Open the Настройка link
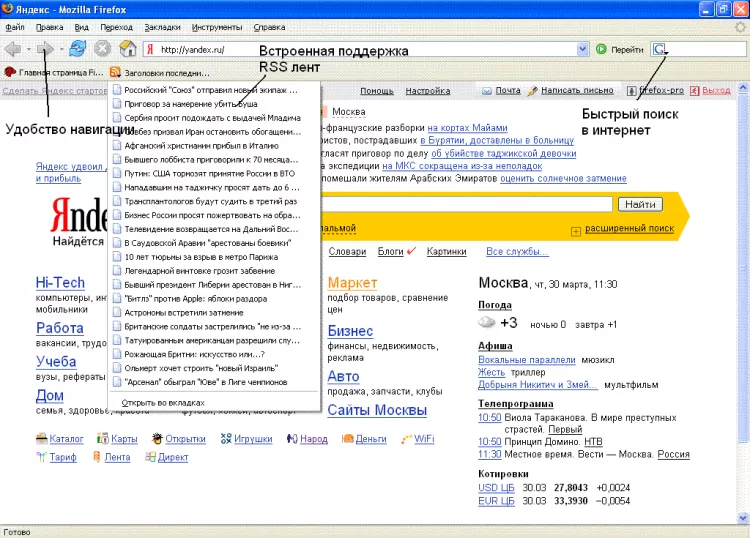The image size is (750, 538). (428, 90)
